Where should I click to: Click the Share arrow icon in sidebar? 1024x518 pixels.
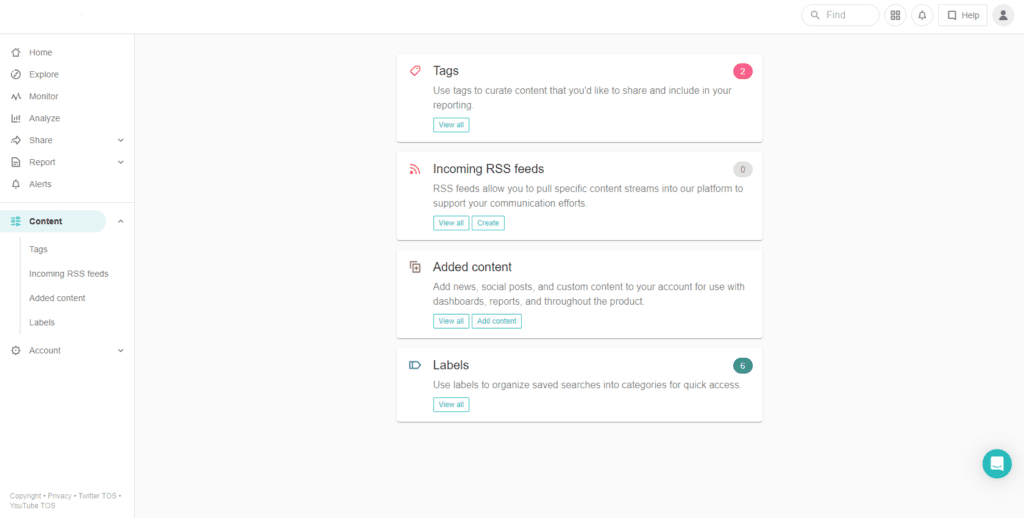[x=16, y=140]
